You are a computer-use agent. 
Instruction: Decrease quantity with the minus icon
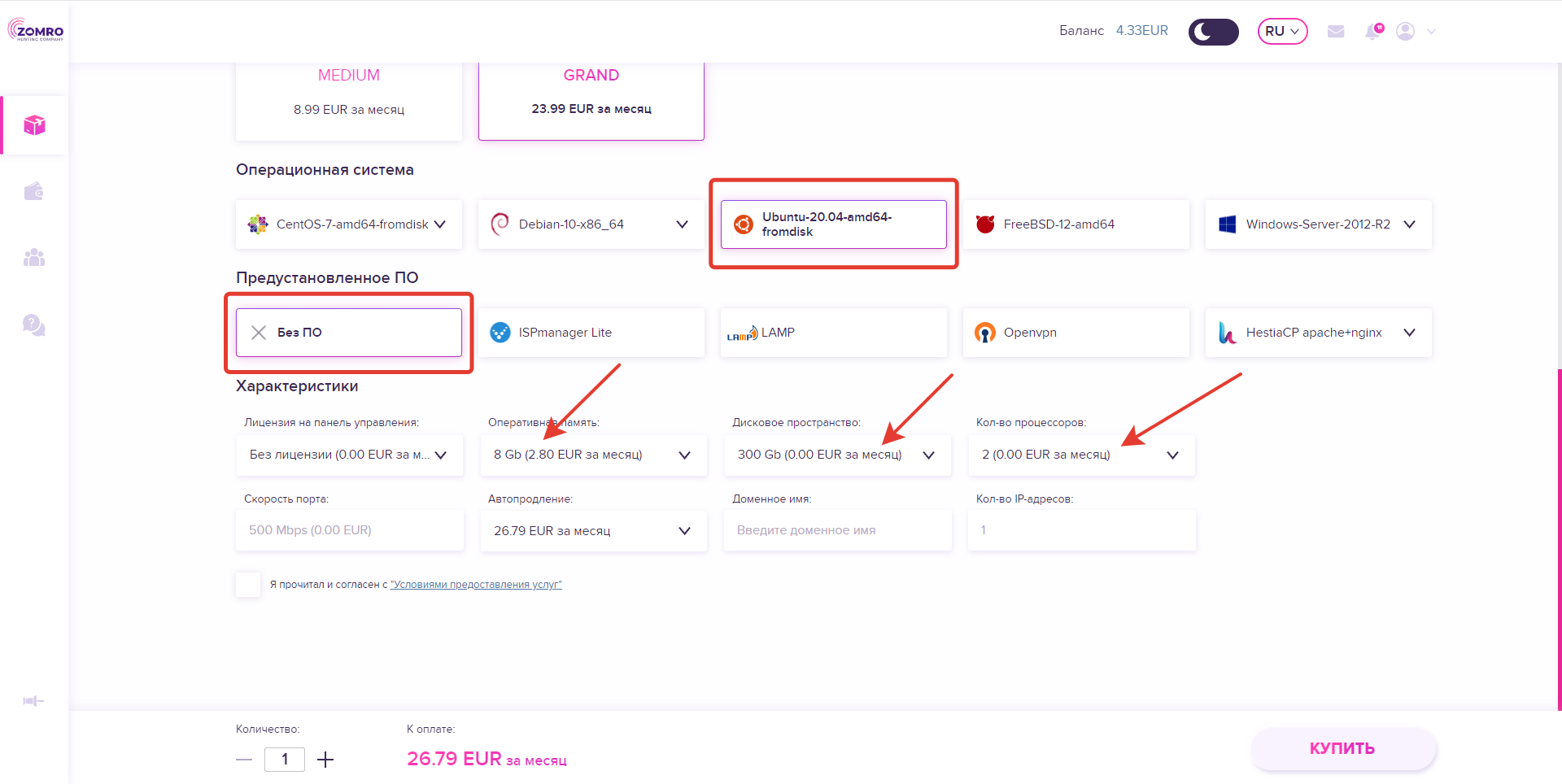pos(244,760)
